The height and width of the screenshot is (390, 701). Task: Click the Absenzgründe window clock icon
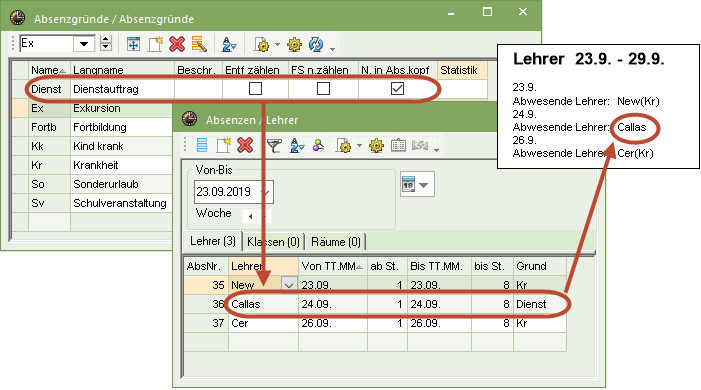(x=17, y=17)
